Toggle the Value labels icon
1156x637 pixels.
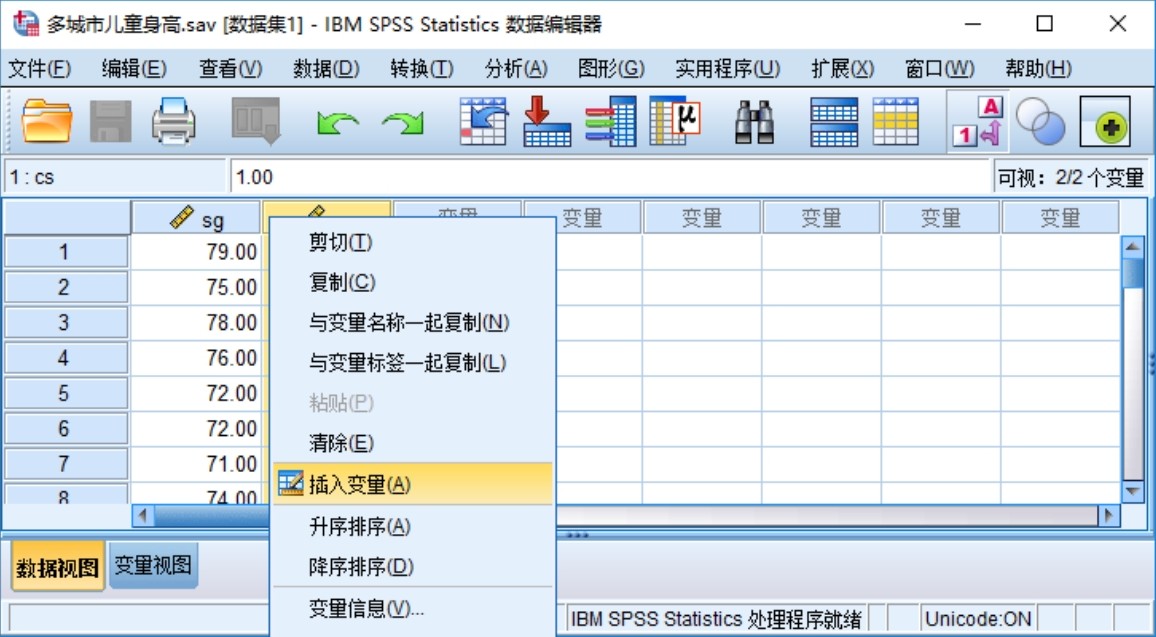click(978, 122)
